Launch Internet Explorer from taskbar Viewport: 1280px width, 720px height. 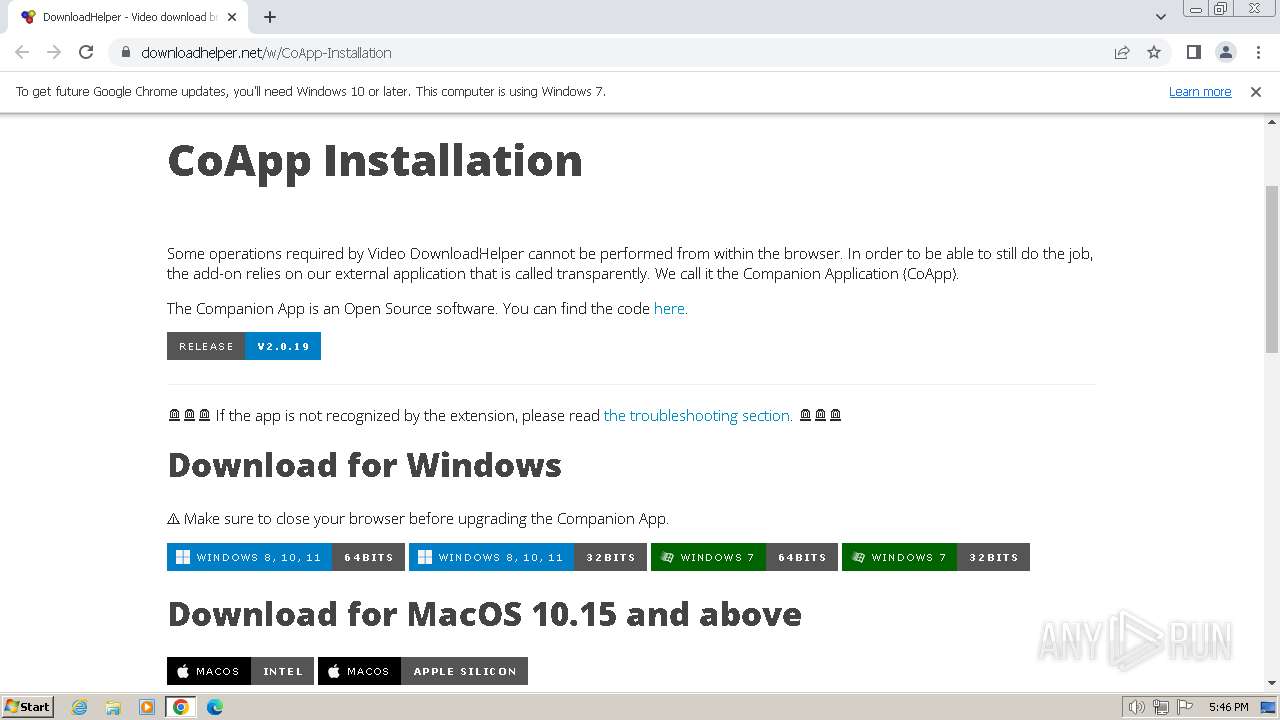point(80,707)
